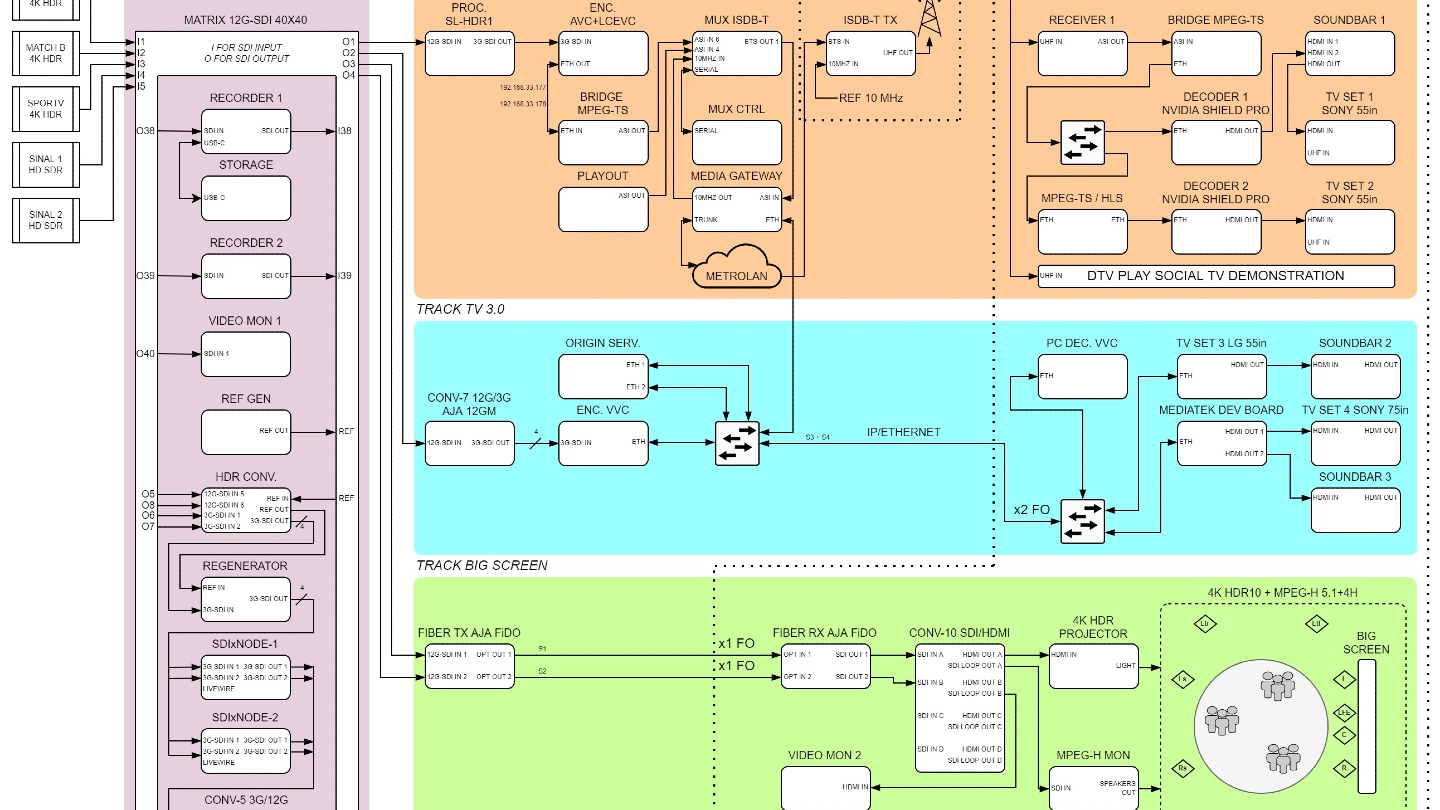Click the 4K HDR PROJECTOR block
Screen dimensions: 1440x810
(x=1093, y=666)
